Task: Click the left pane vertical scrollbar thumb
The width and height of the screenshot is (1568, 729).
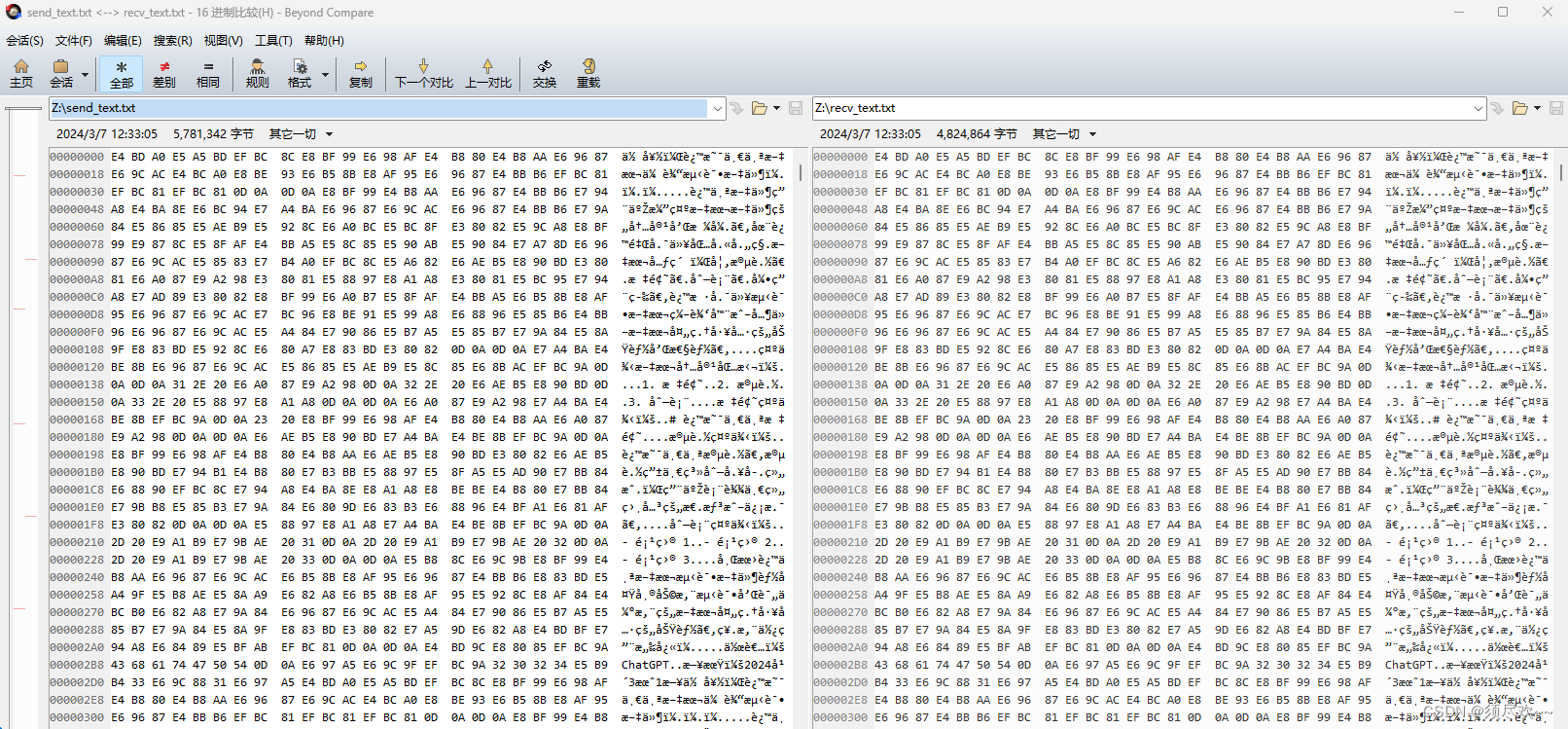Action: pos(801,172)
